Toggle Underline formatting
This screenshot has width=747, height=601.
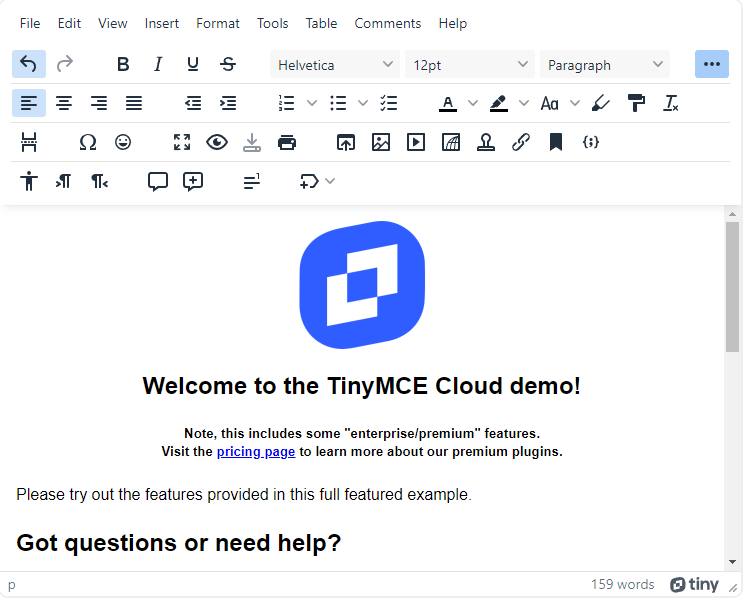coord(193,64)
